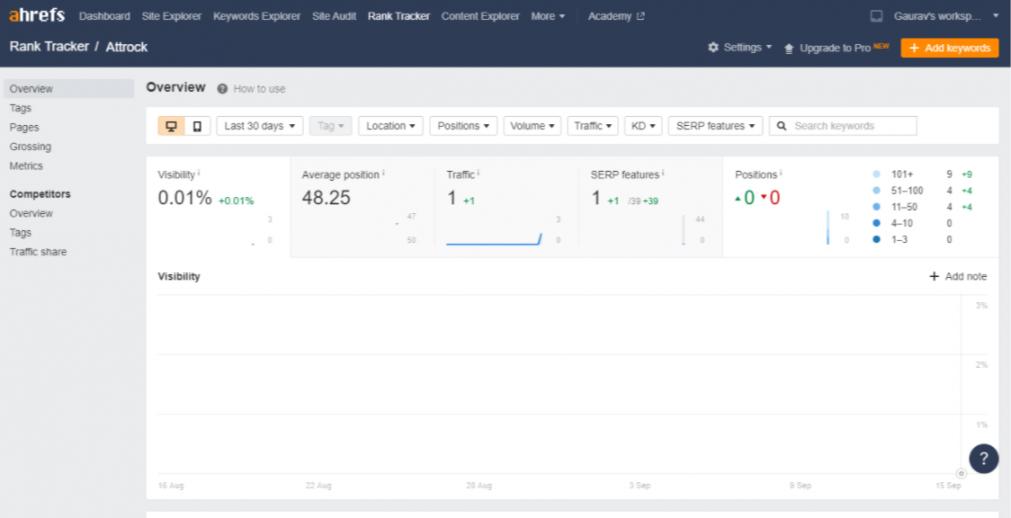
Task: Open Site Explorer in top menu
Action: [x=171, y=16]
